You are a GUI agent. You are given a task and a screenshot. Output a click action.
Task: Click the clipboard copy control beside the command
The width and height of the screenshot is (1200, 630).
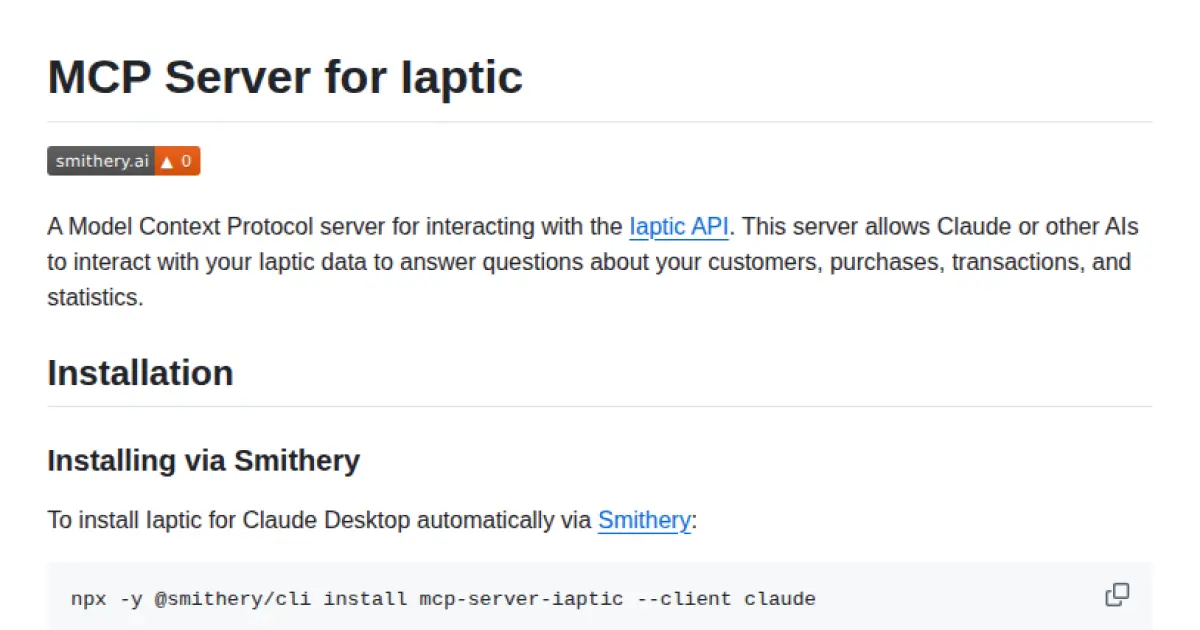(1117, 595)
